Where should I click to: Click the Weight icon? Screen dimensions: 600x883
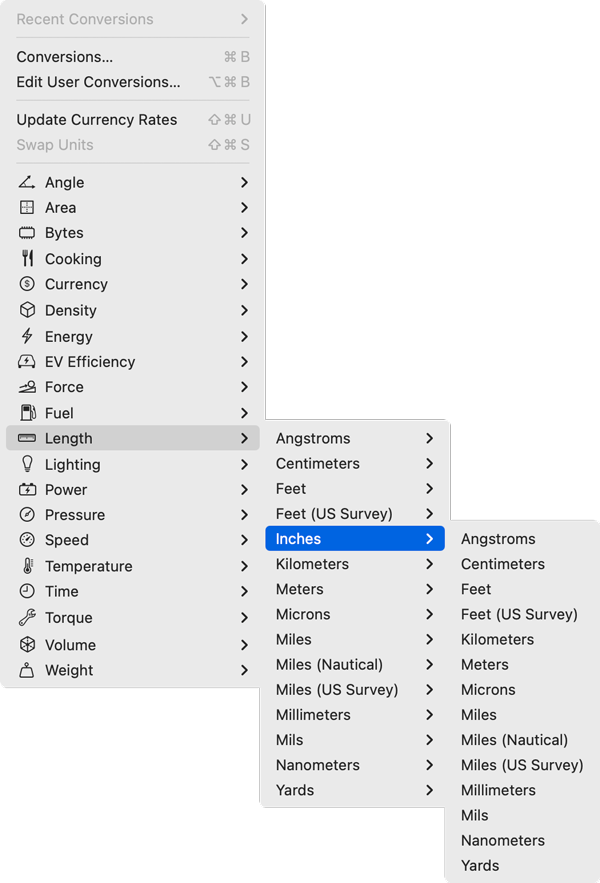pos(27,670)
